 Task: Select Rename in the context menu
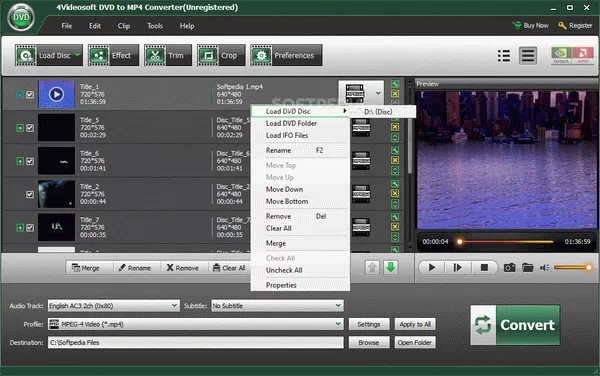click(300, 150)
